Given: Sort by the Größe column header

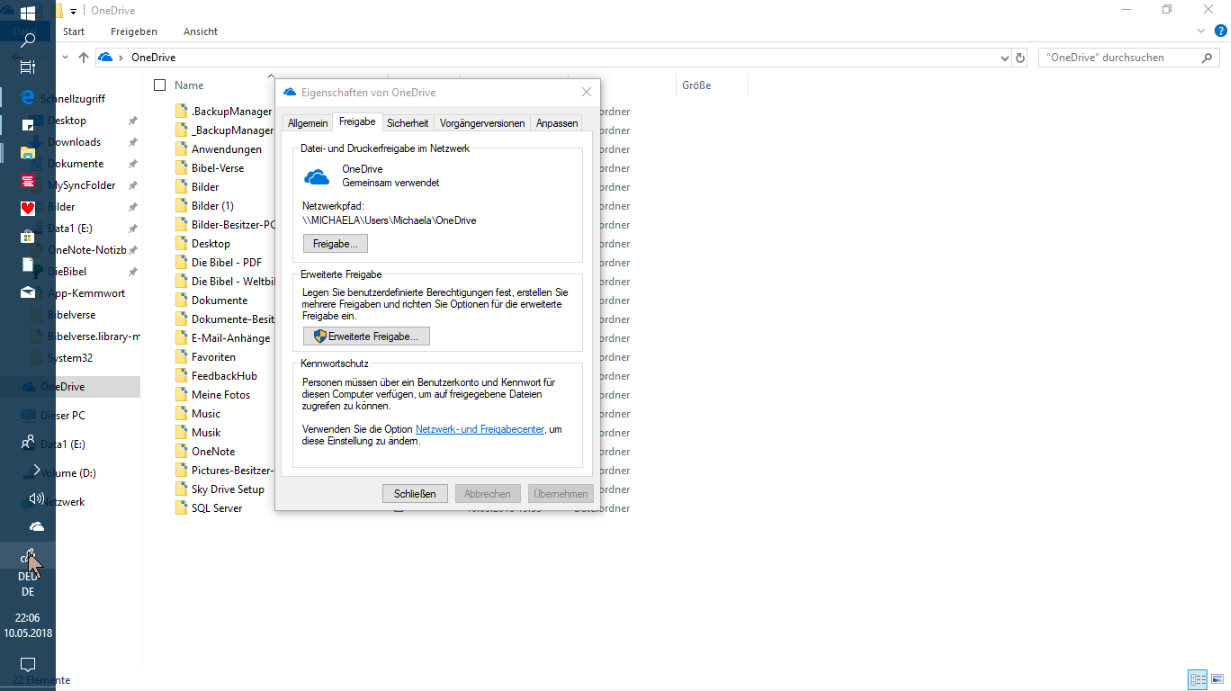Looking at the screenshot, I should click(x=696, y=85).
